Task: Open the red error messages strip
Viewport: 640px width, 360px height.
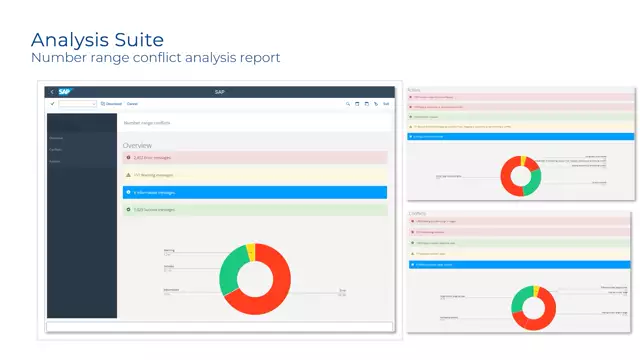Action: pyautogui.click(x=255, y=158)
